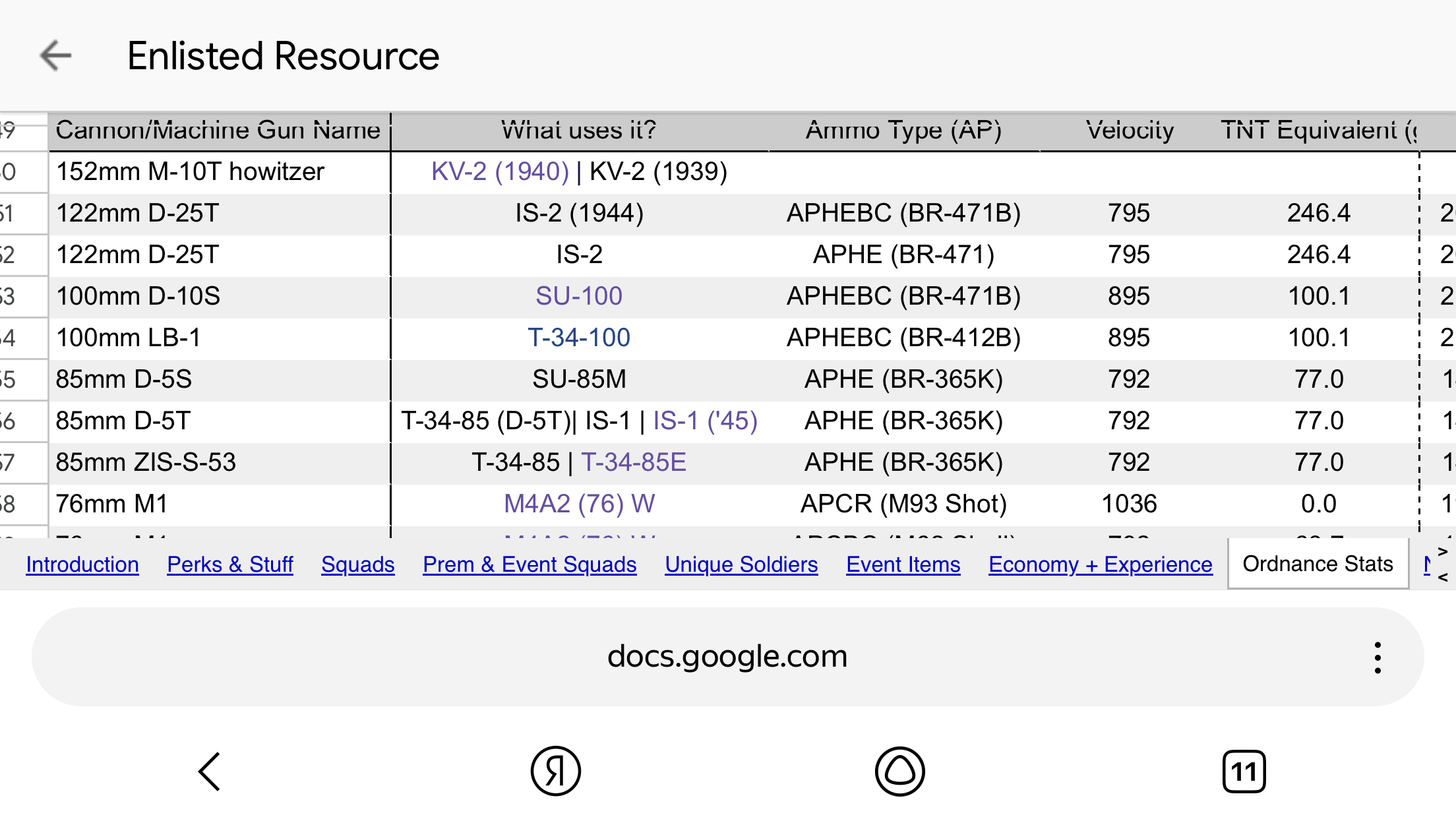Go to the Squads sheet
The width and height of the screenshot is (1456, 819).
pos(357,564)
